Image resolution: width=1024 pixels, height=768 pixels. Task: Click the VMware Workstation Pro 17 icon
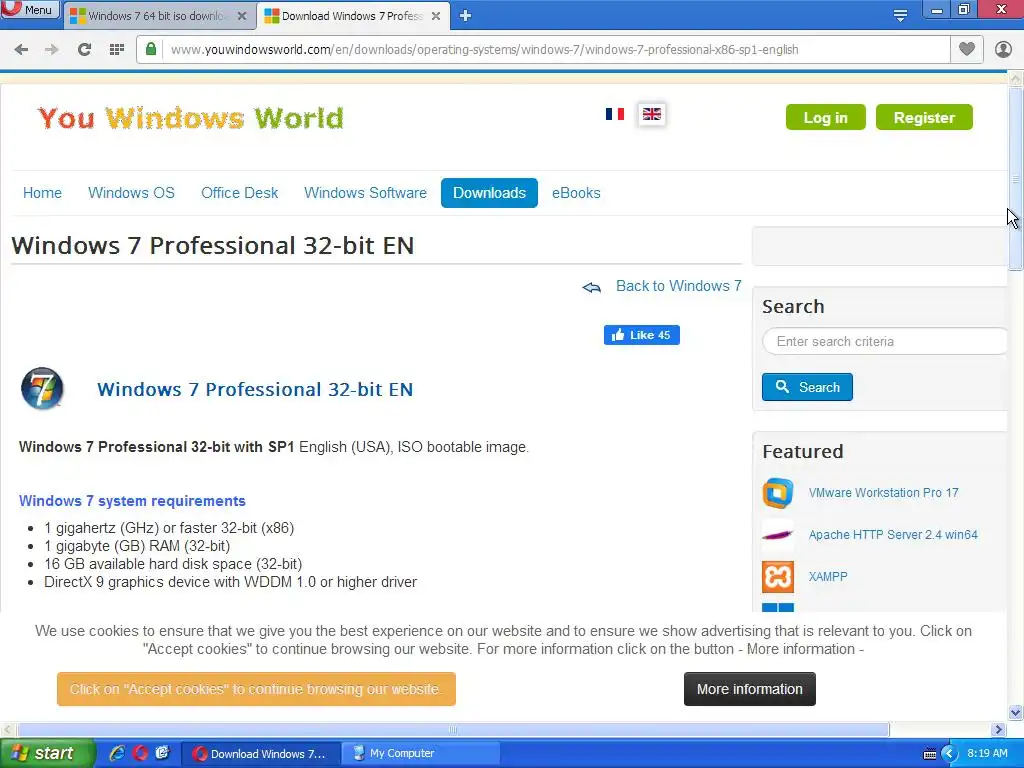click(x=778, y=493)
